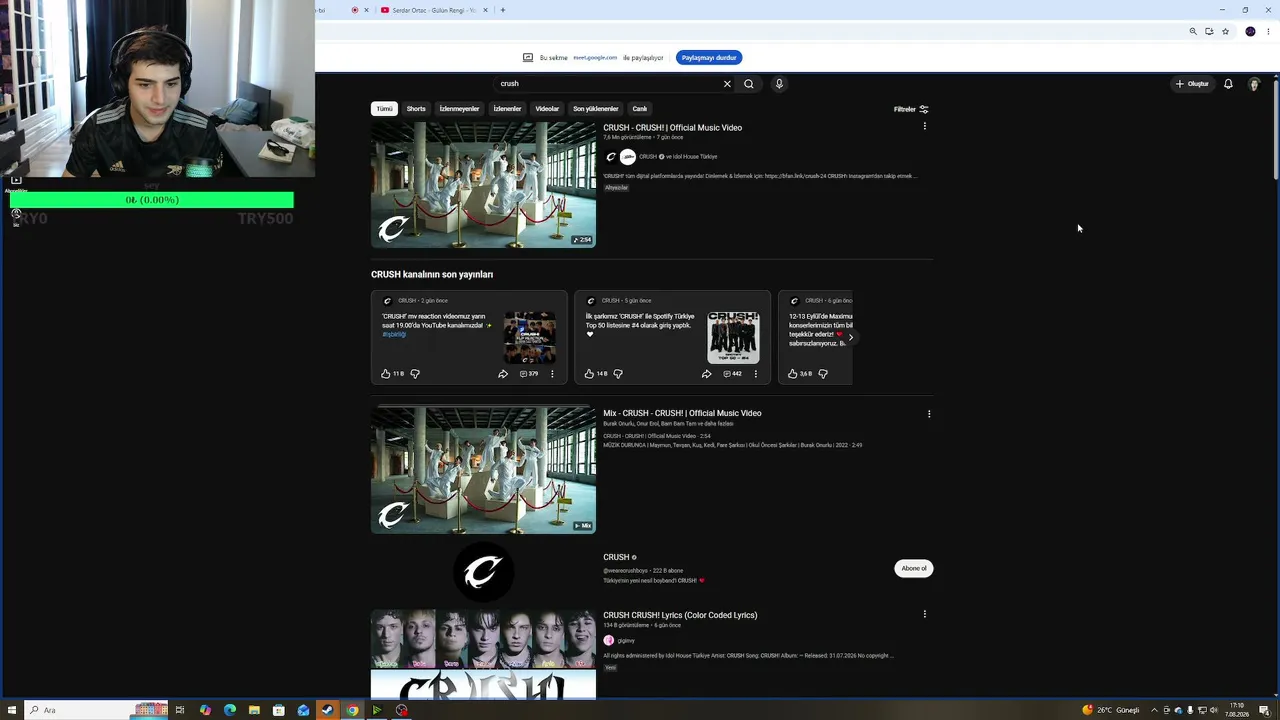1280x720 pixels.
Task: Click the YouTube search magnifier button
Action: point(748,84)
